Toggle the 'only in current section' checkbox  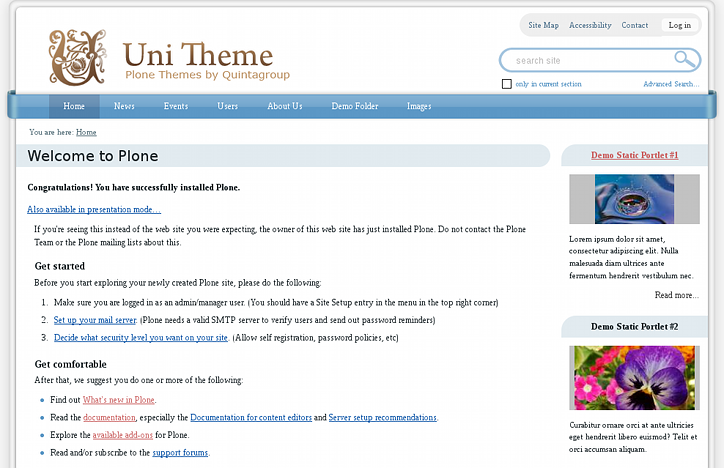click(x=507, y=84)
